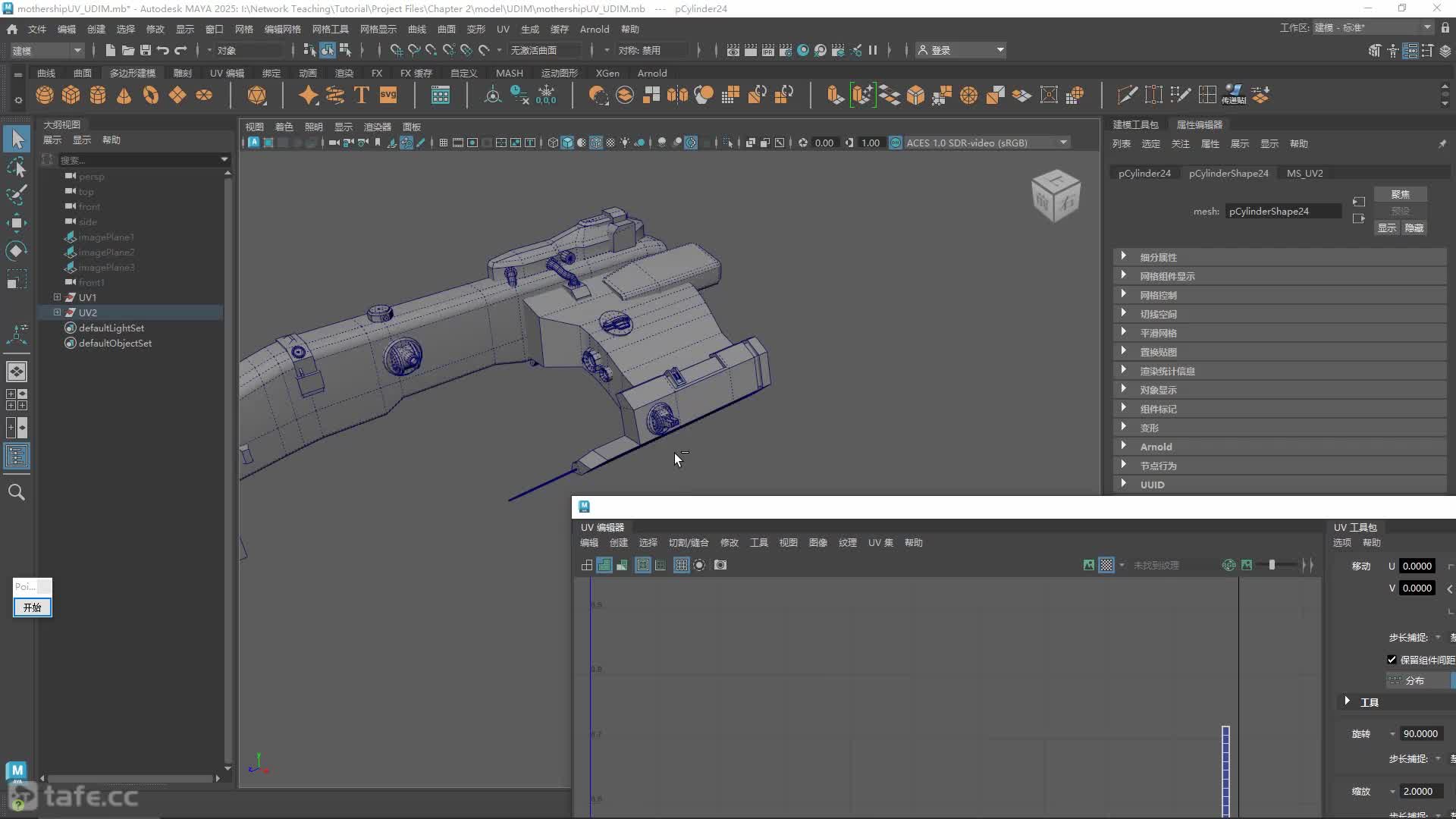Toggle UV editor grid display icon

682,565
